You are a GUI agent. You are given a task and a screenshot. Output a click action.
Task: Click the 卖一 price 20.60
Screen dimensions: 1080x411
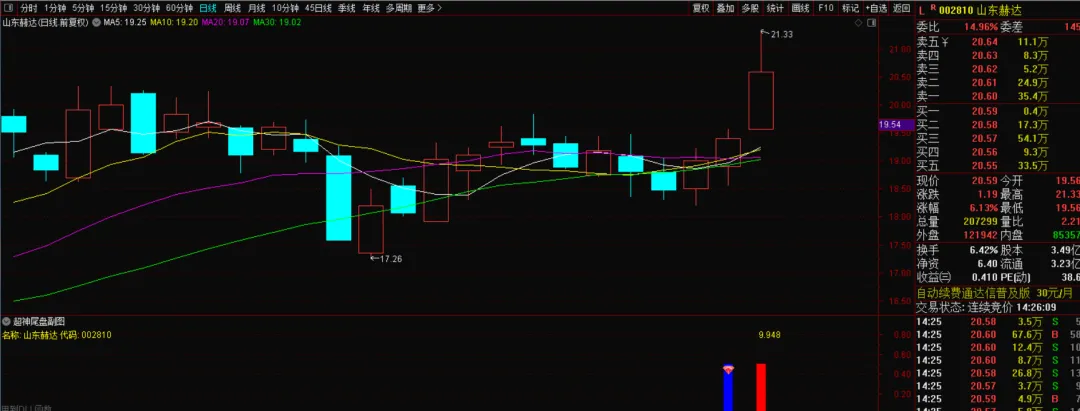[x=984, y=96]
